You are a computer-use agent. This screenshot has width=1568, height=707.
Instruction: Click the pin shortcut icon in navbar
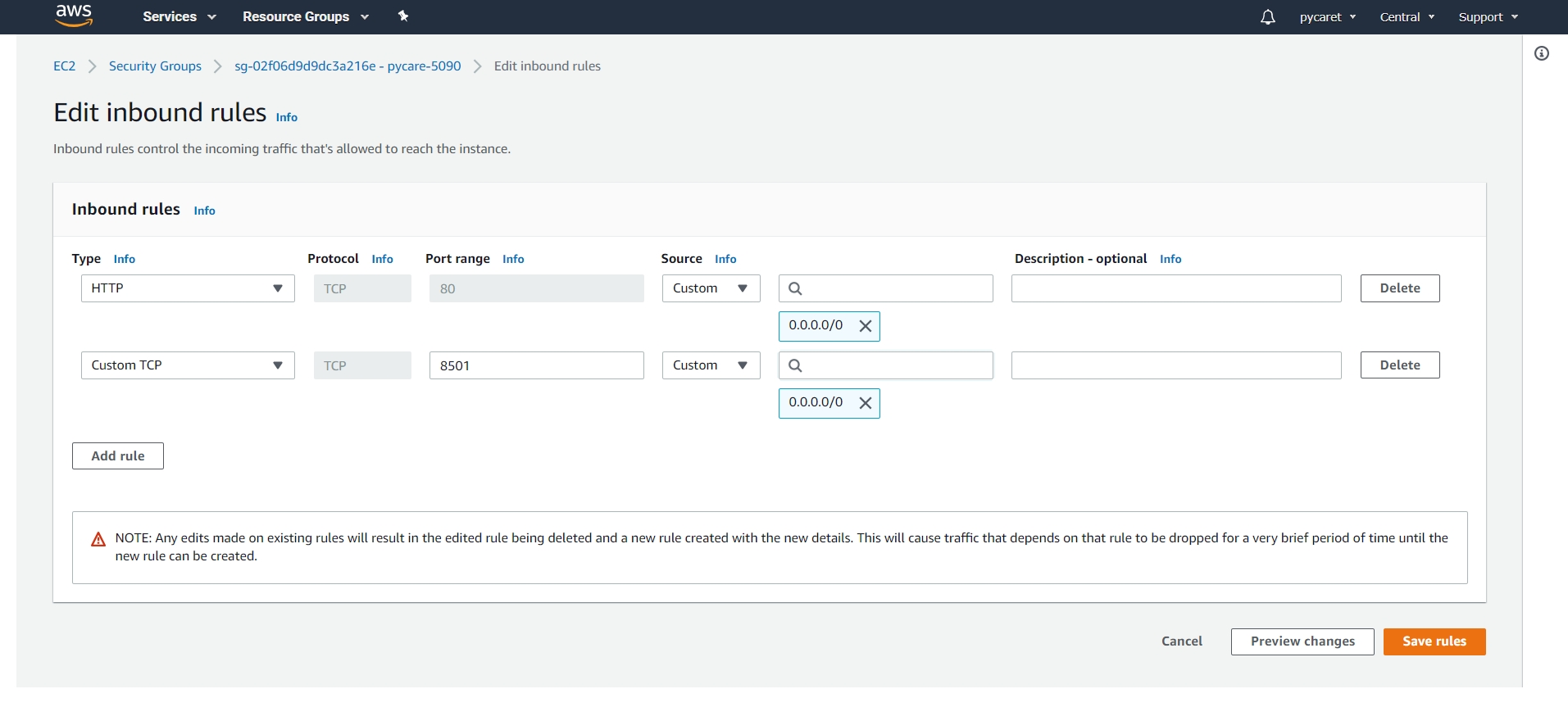click(403, 16)
